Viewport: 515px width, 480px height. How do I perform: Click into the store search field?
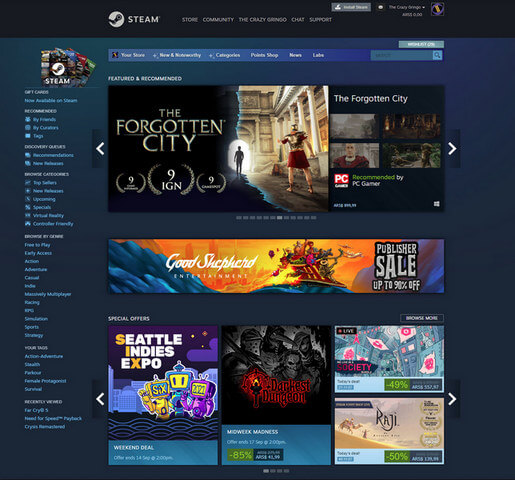402,55
